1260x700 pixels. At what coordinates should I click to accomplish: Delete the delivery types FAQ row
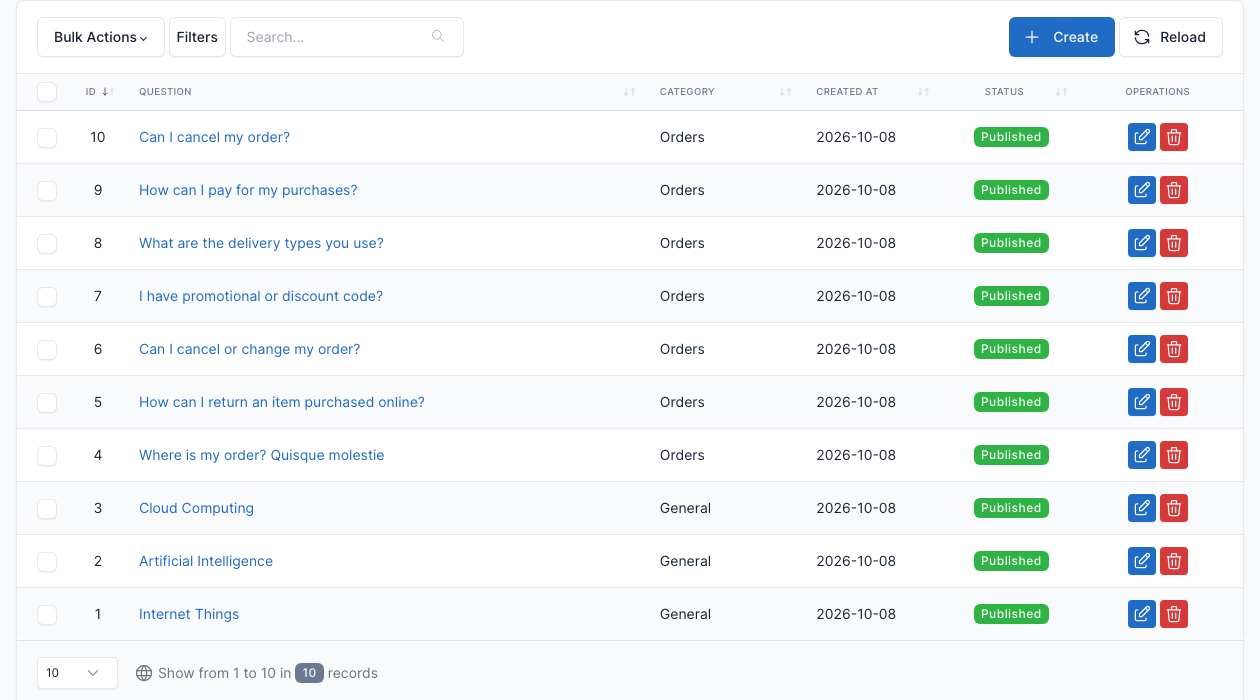1174,243
